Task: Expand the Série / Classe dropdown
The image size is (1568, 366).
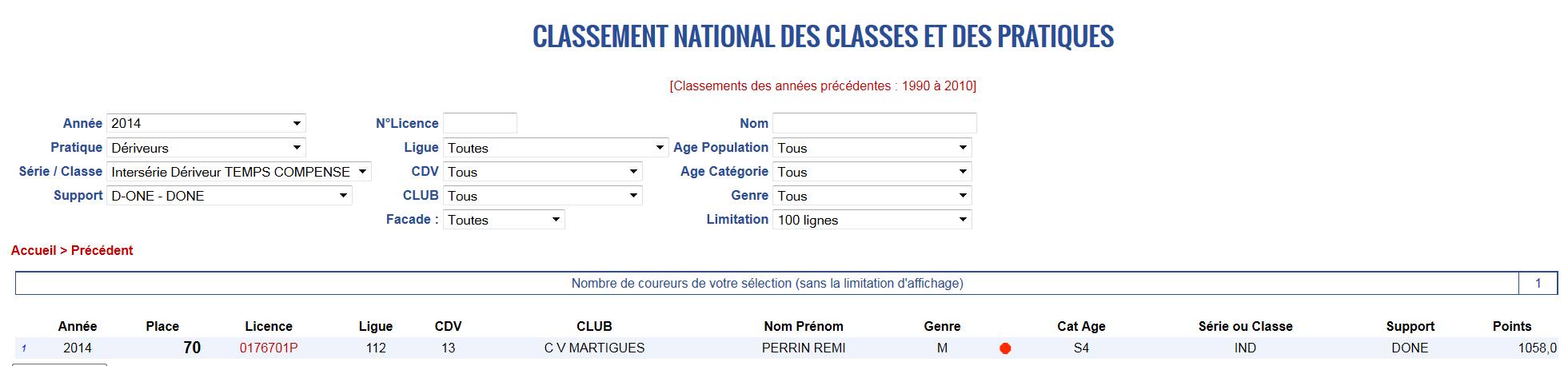Action: click(239, 171)
